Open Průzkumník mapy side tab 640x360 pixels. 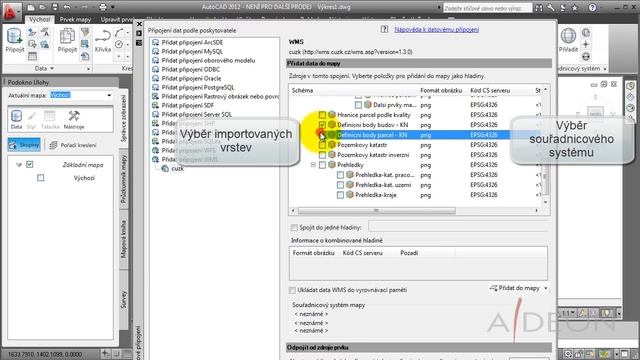click(x=124, y=180)
